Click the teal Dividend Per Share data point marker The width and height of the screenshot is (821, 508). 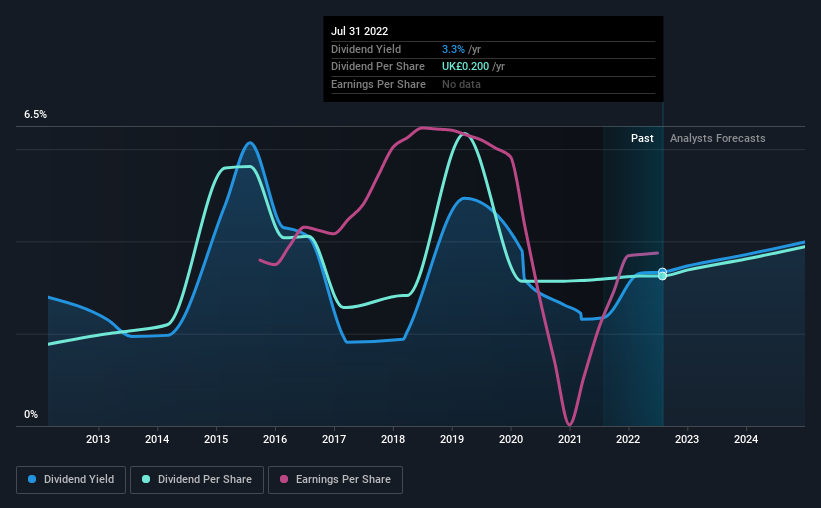click(x=662, y=277)
